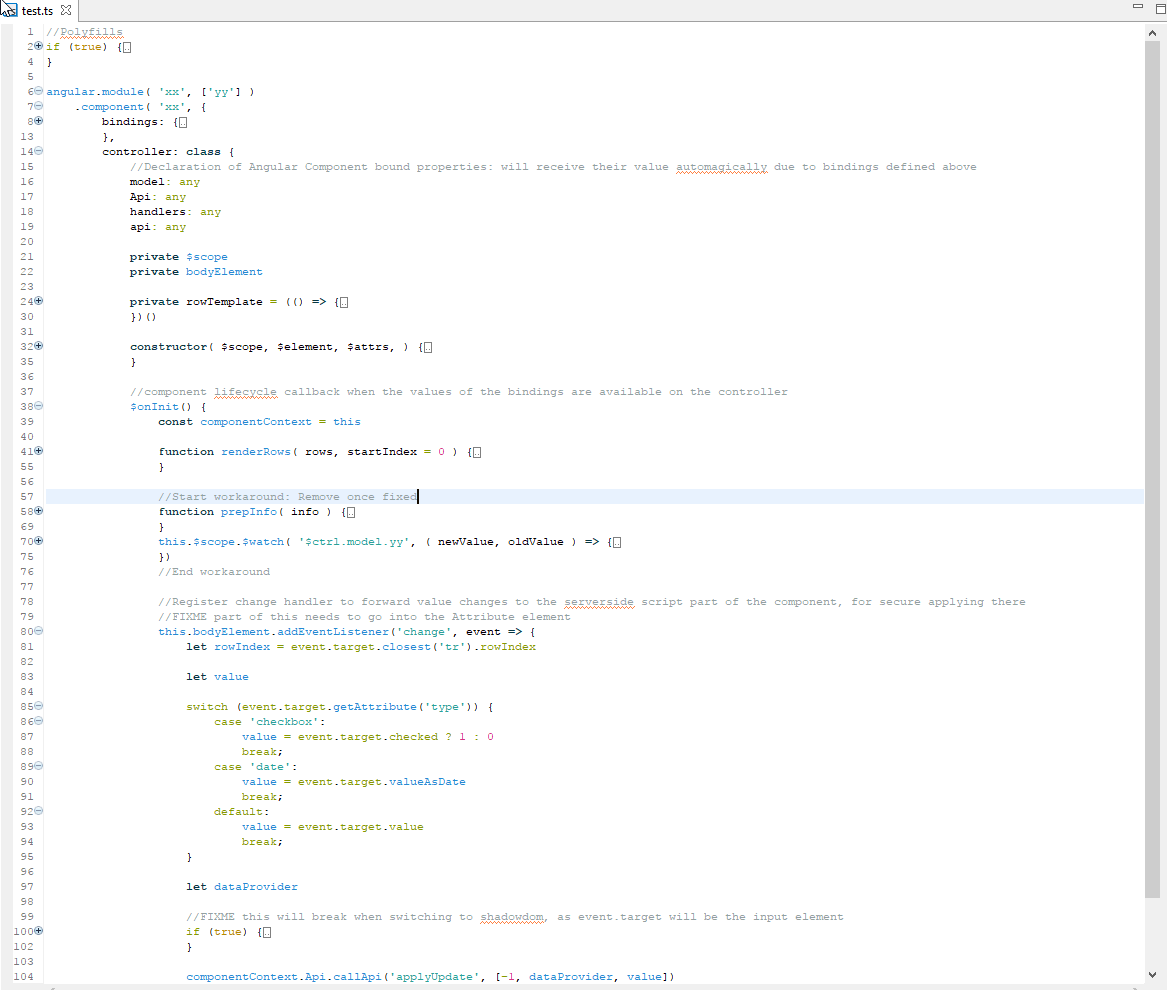Screen dimensions: 1167x990
Task: Collapse $onInit block at line 38
Action: (39, 406)
